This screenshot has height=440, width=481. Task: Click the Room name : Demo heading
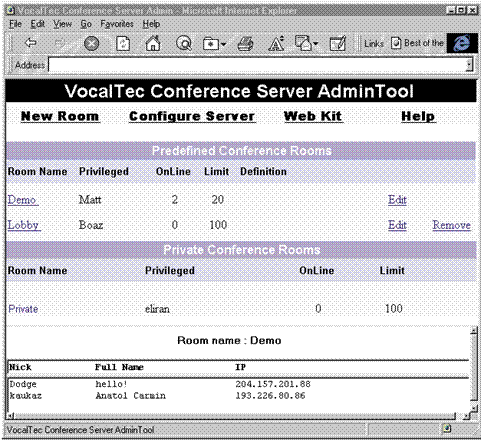(x=229, y=340)
